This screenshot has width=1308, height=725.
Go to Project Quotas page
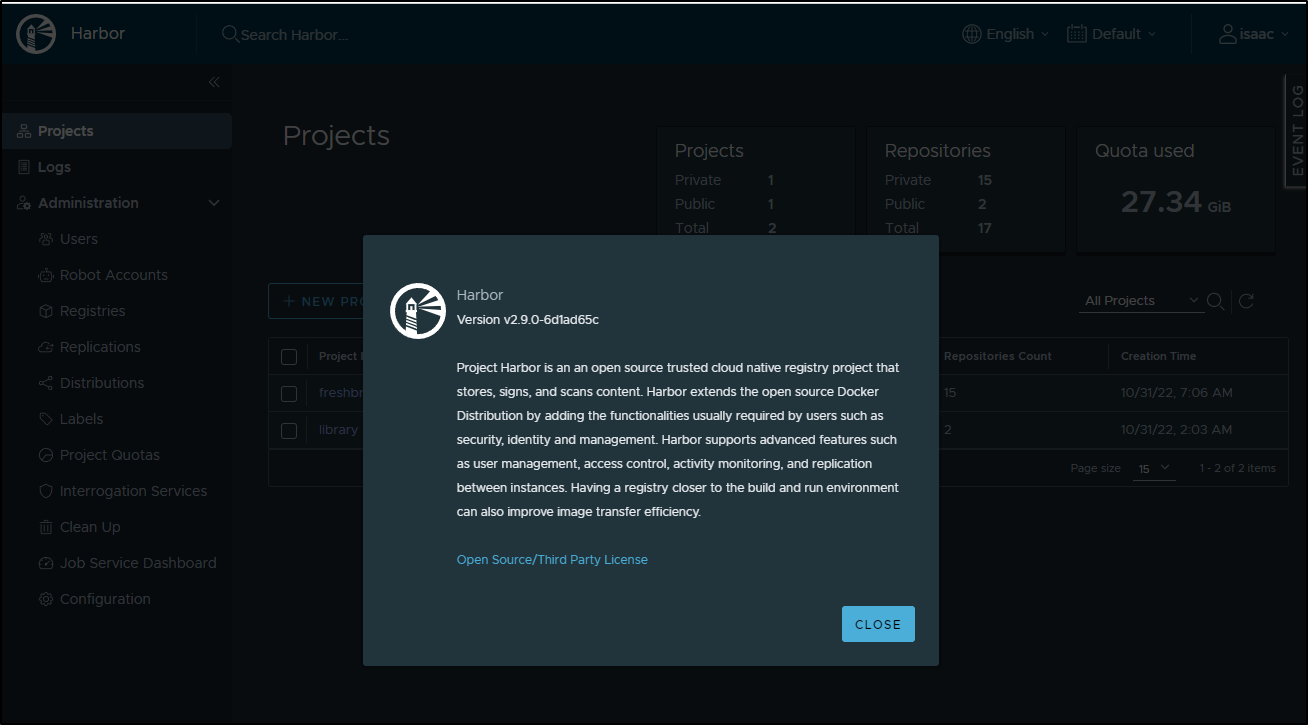coord(110,455)
